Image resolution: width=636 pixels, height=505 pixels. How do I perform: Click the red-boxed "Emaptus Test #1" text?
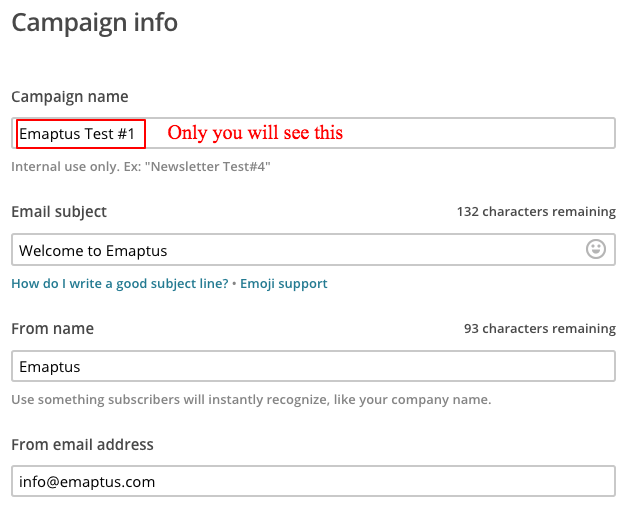point(81,133)
